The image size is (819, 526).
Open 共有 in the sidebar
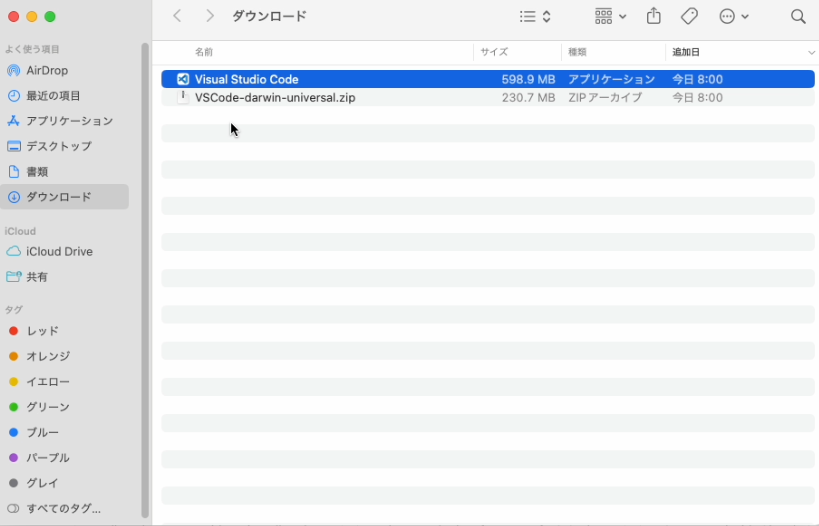[x=37, y=277]
